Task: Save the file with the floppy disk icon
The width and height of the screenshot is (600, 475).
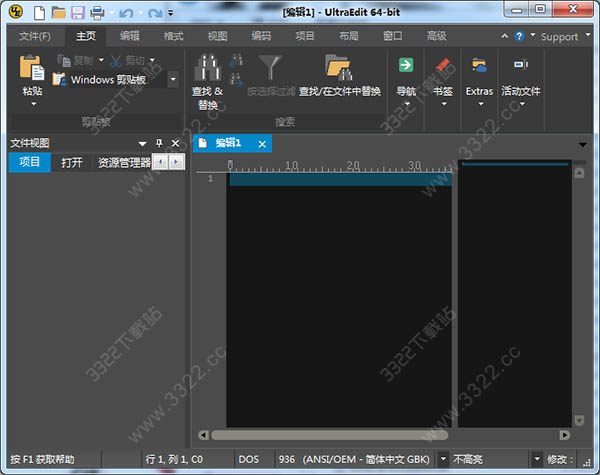Action: coord(78,13)
